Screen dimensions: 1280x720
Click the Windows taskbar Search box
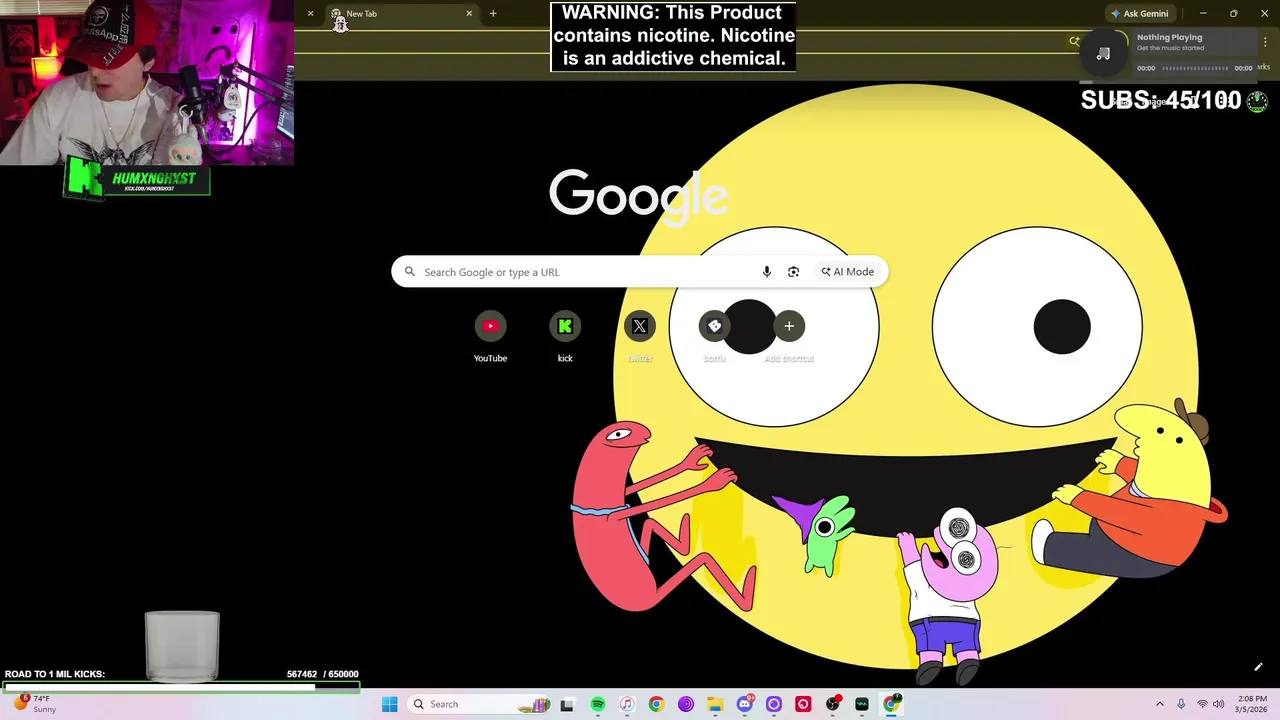pyautogui.click(x=480, y=704)
